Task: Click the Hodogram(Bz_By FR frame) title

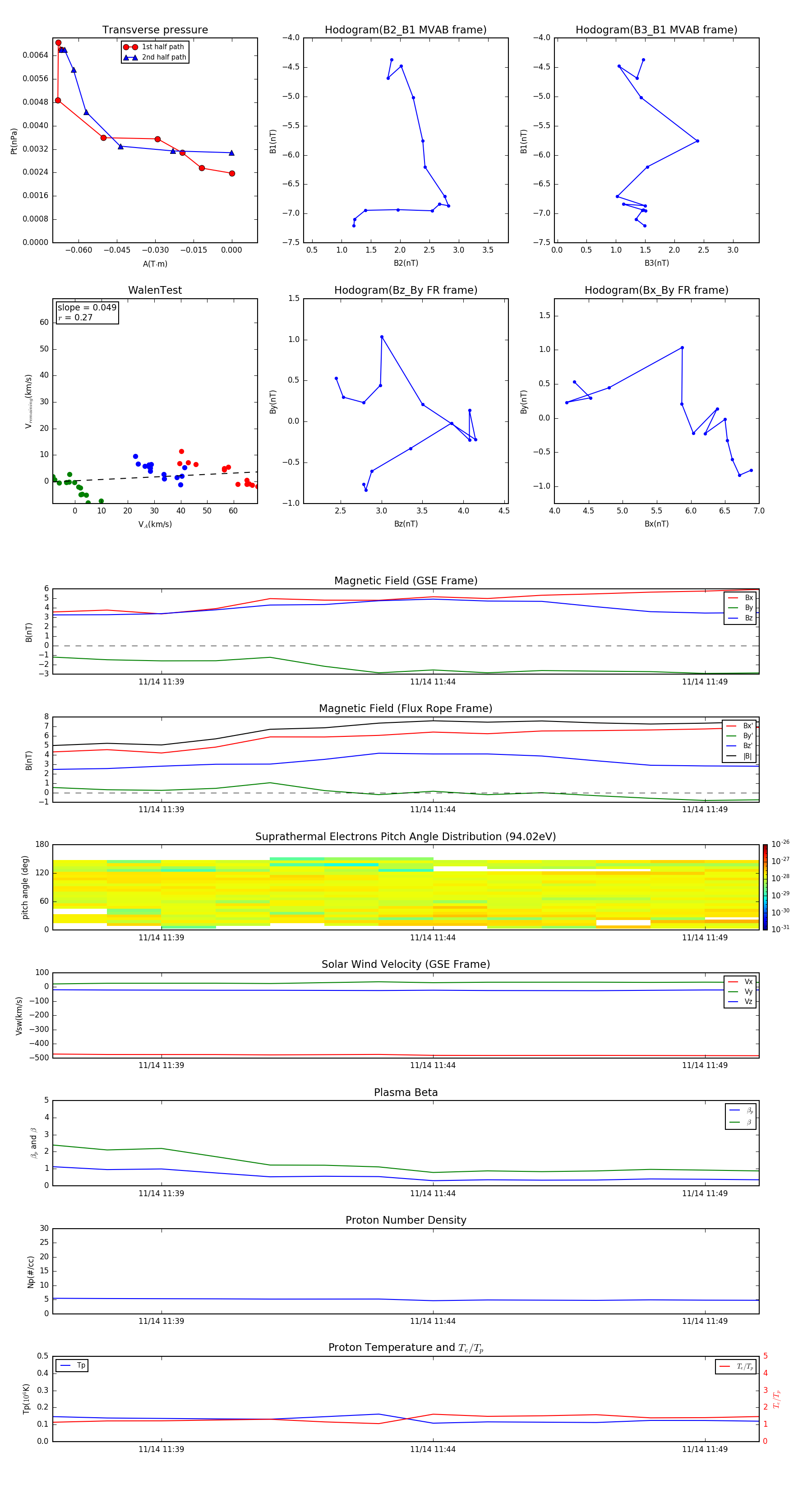Action: pyautogui.click(x=406, y=290)
